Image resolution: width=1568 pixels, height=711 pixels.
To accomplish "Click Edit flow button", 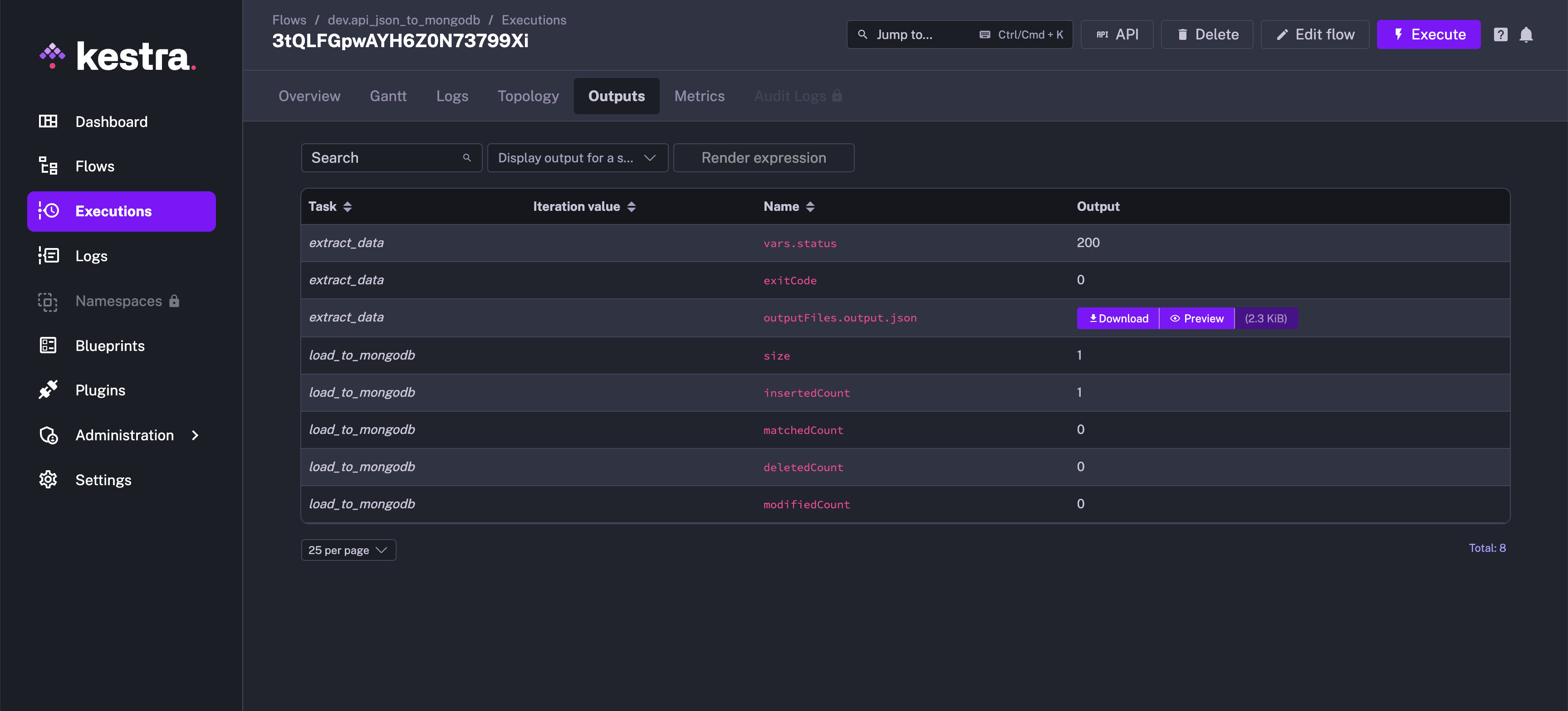I will [x=1315, y=34].
